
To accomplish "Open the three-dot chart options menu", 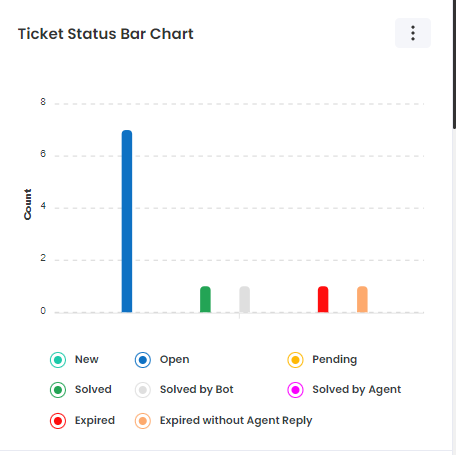I will coord(413,33).
